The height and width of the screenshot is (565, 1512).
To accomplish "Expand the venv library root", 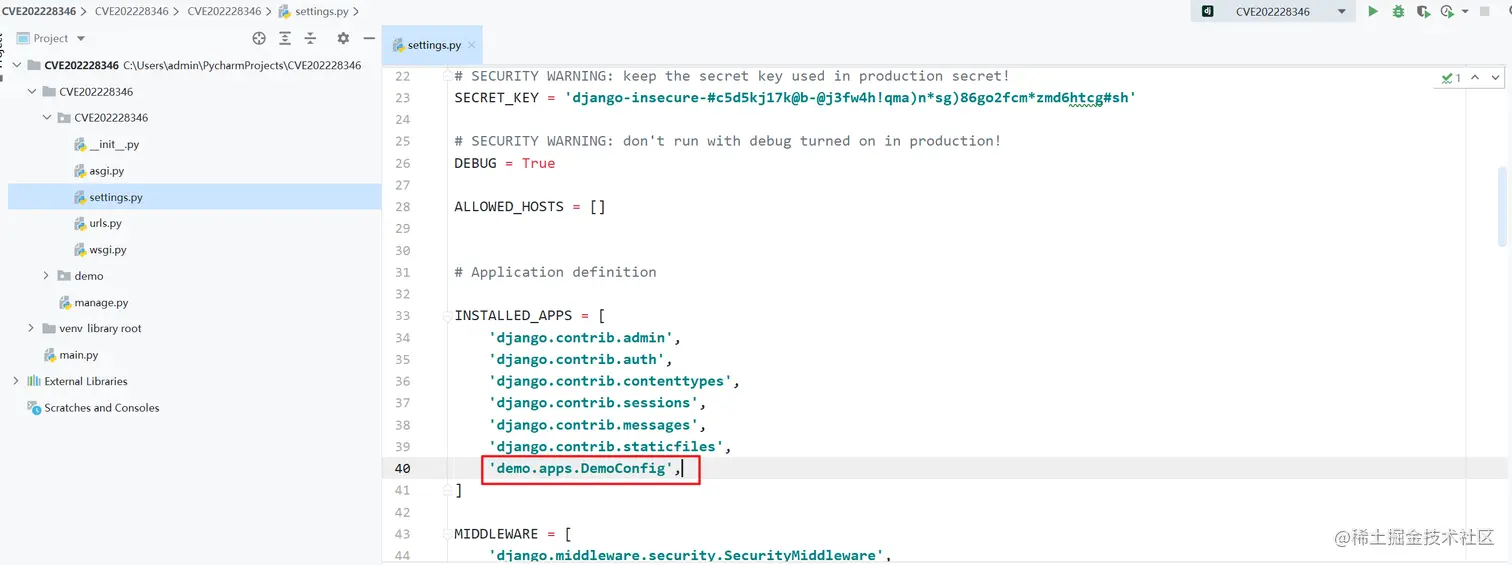I will [32, 328].
